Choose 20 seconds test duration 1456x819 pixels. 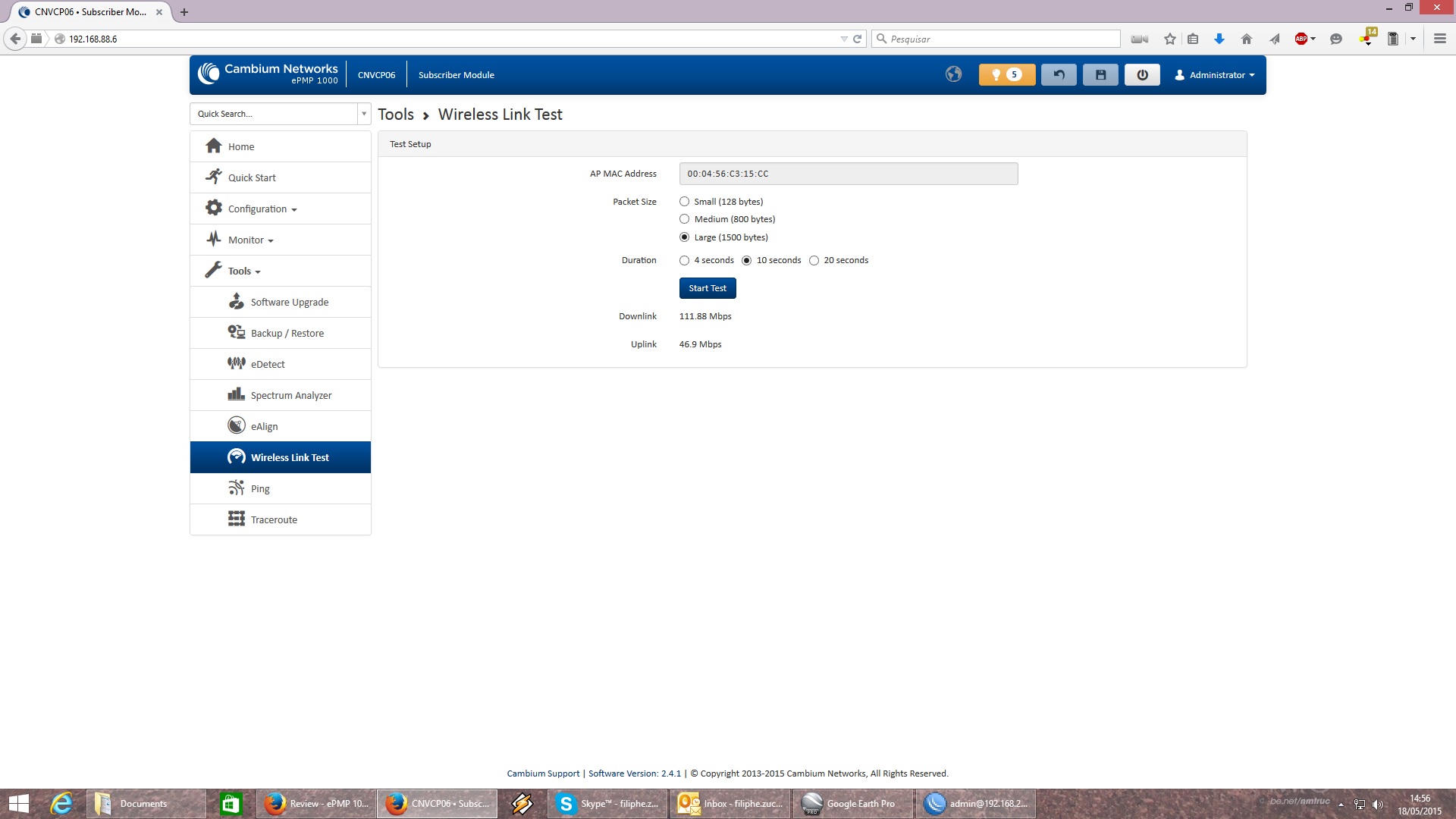tap(814, 260)
